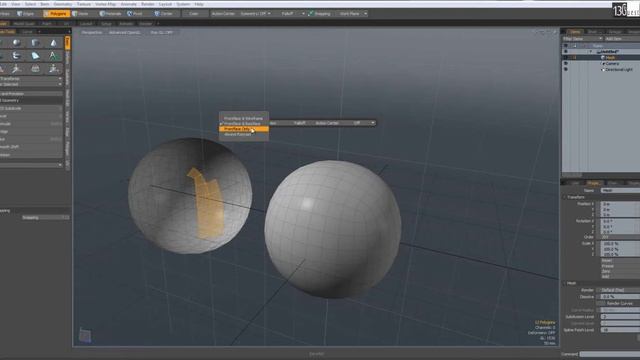Image resolution: width=640 pixels, height=360 pixels.
Task: Open the Texture menu
Action: click(84, 4)
